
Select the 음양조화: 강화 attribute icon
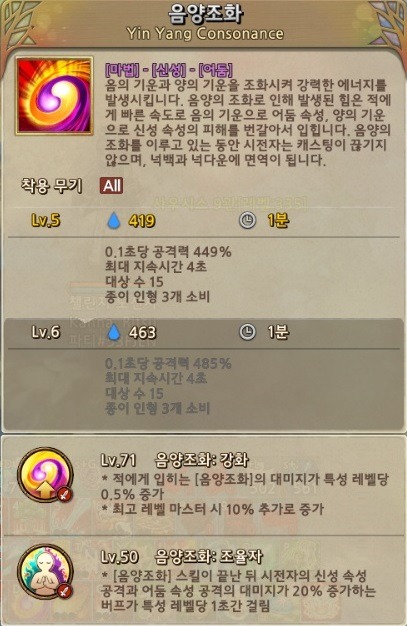coord(45,475)
